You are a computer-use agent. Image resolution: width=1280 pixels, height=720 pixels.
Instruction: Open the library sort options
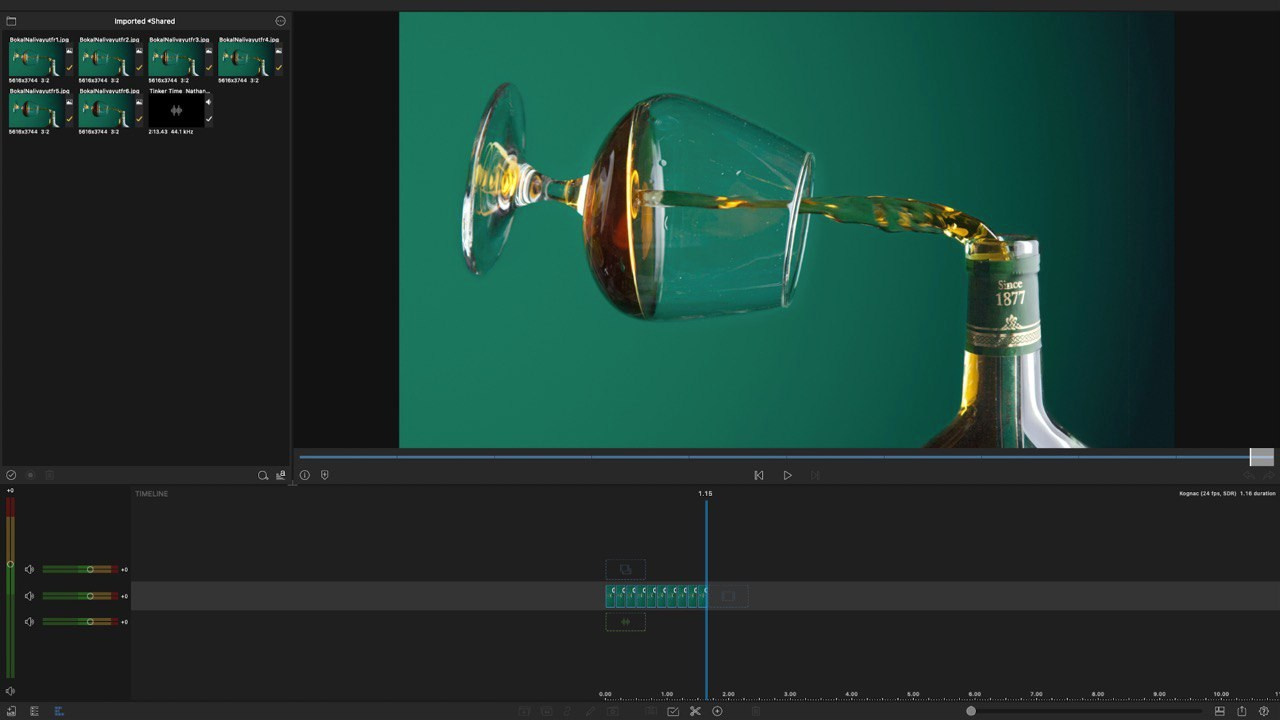click(281, 476)
